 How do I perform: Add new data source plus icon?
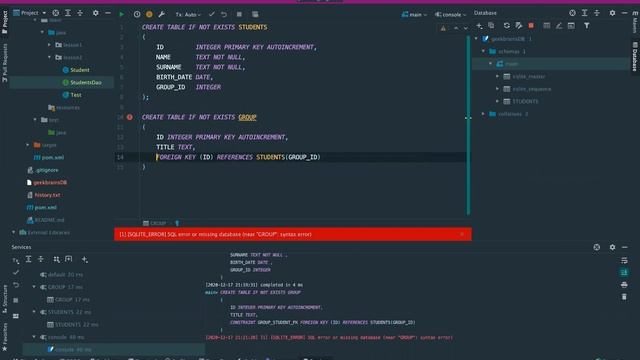(479, 26)
